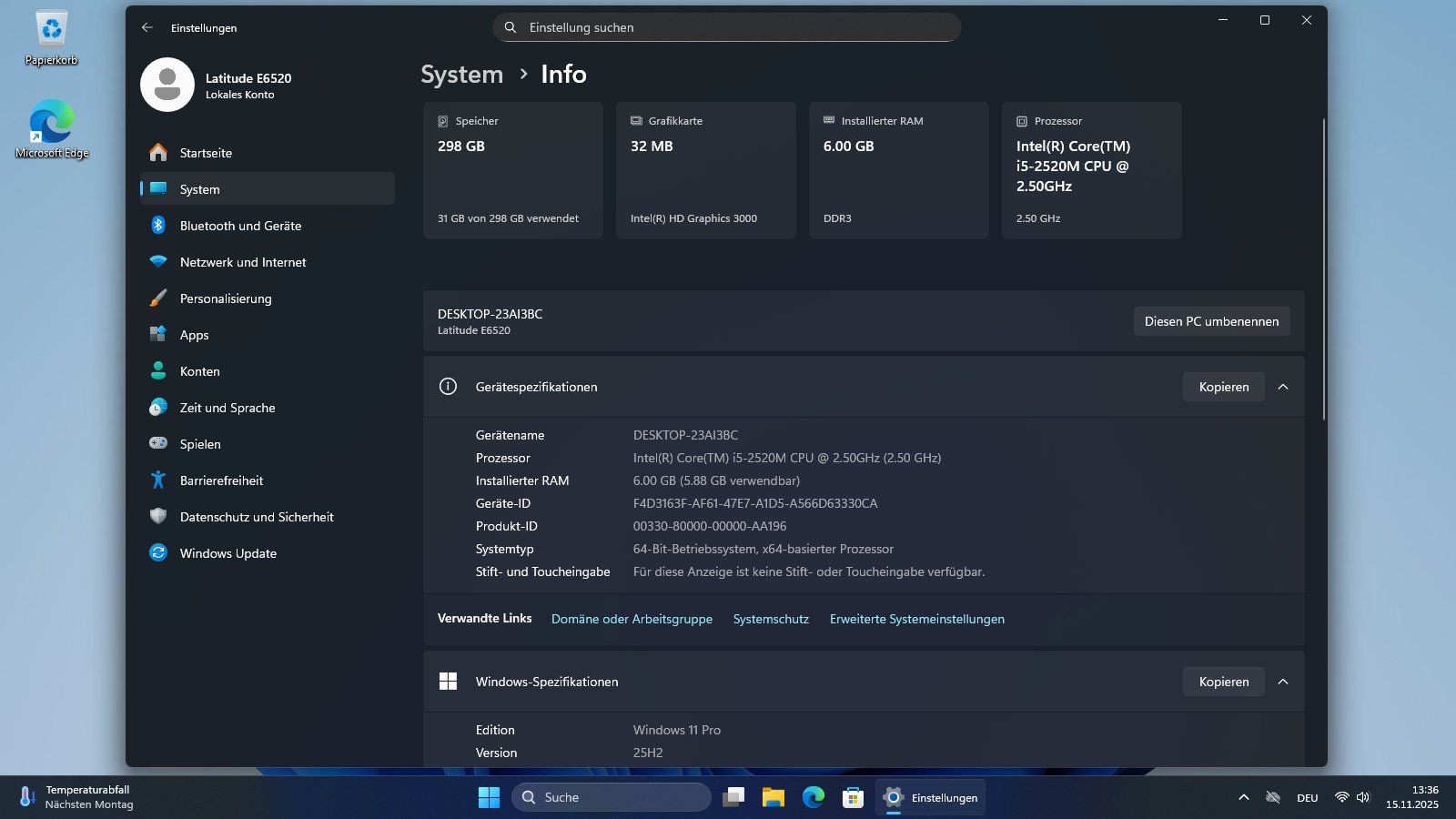Open Windows Update settings
The width and height of the screenshot is (1456, 819).
click(x=268, y=552)
